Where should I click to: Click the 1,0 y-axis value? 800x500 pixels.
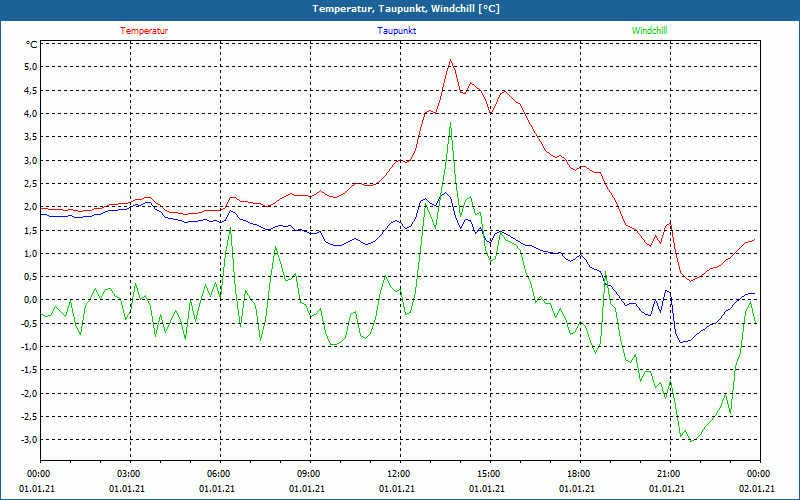click(x=31, y=253)
